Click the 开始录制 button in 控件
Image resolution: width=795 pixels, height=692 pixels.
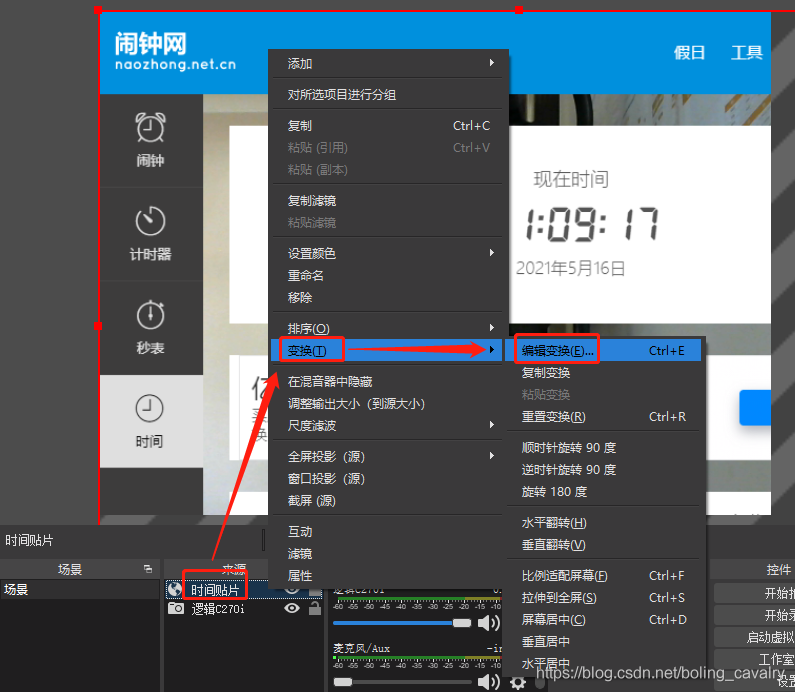tap(754, 615)
